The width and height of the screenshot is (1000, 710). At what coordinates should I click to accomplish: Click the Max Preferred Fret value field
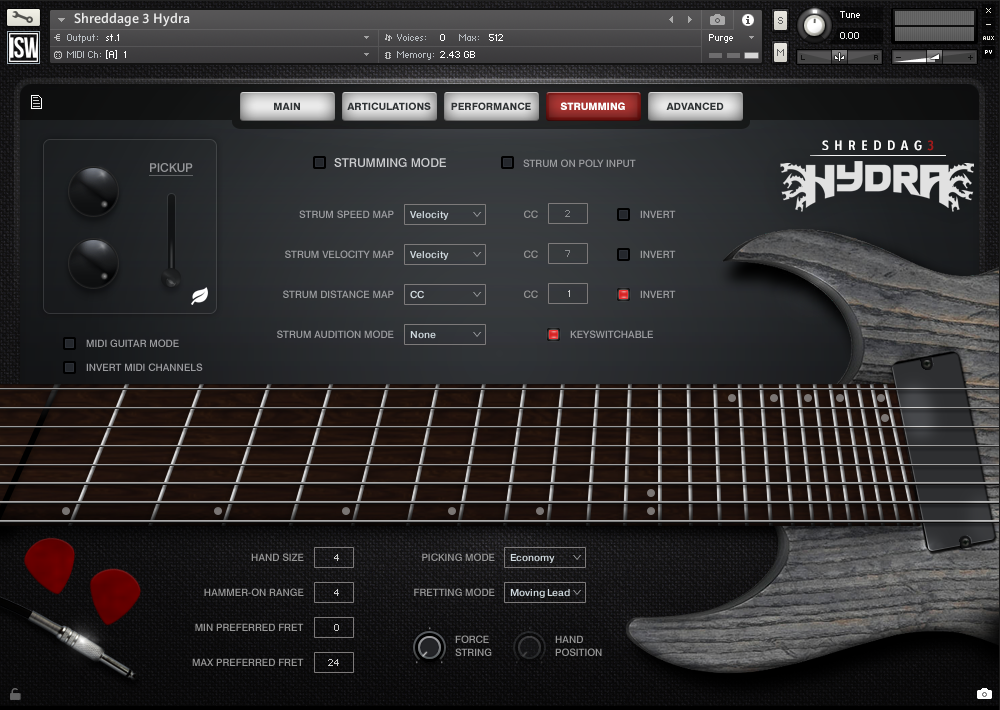click(x=333, y=662)
